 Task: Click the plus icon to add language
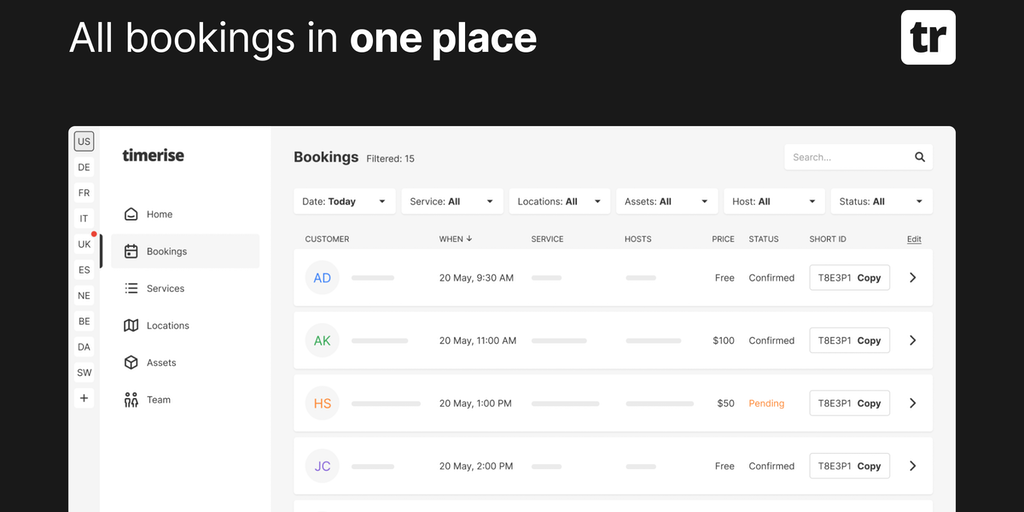click(84, 398)
